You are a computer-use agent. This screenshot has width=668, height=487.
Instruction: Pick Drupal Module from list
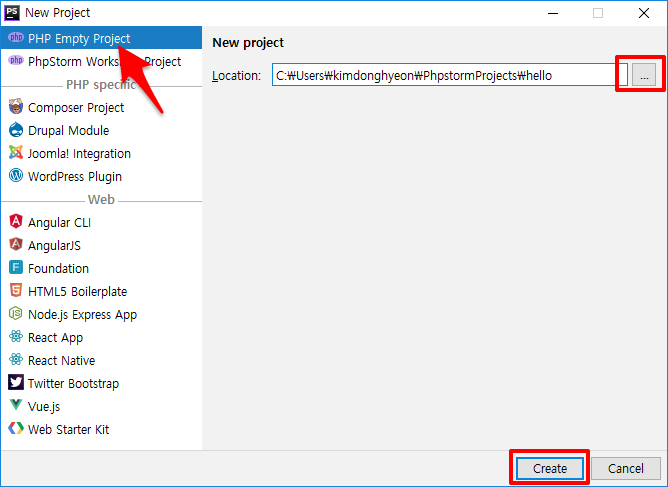[x=69, y=130]
